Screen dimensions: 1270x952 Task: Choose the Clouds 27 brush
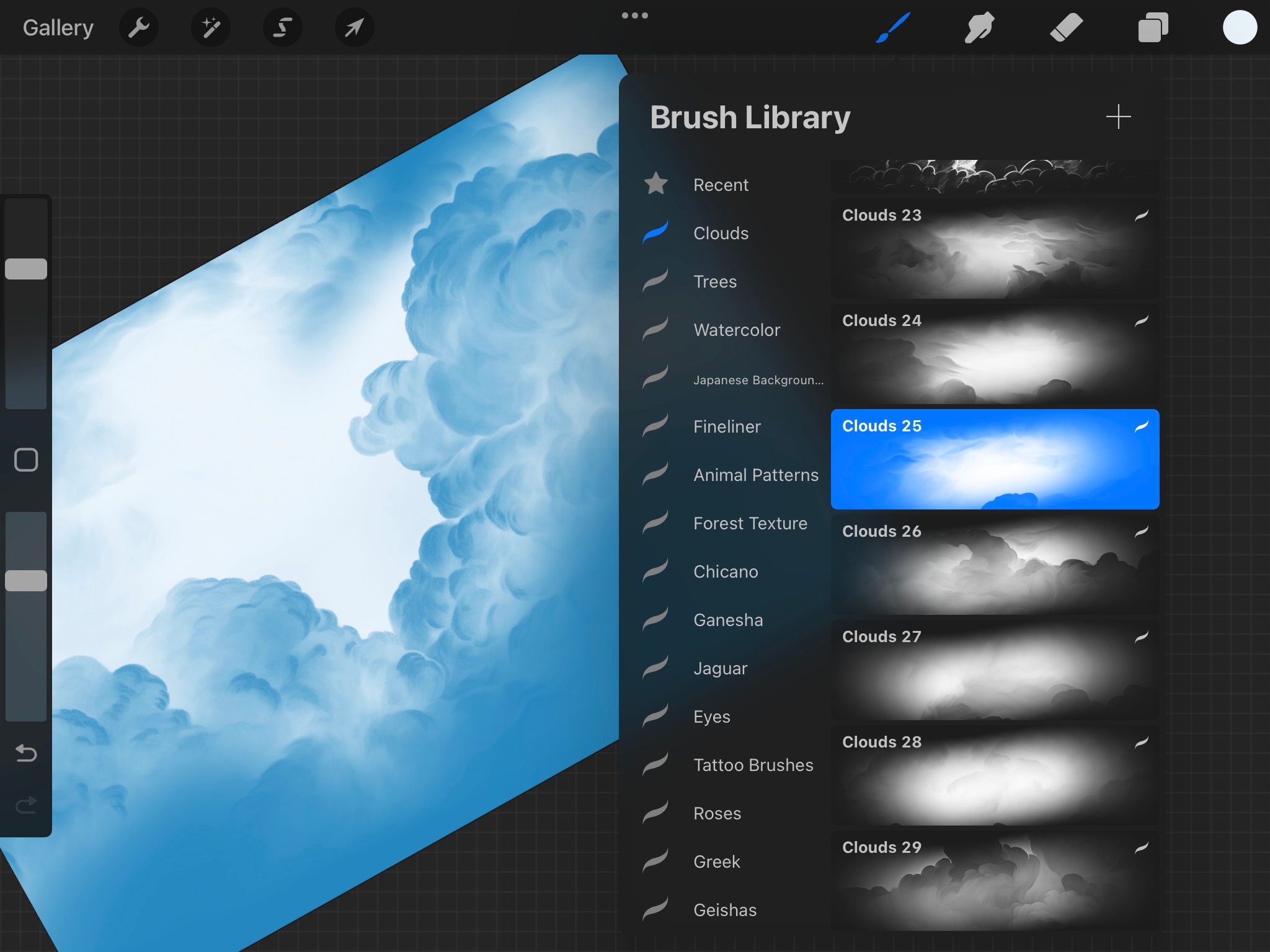click(995, 670)
